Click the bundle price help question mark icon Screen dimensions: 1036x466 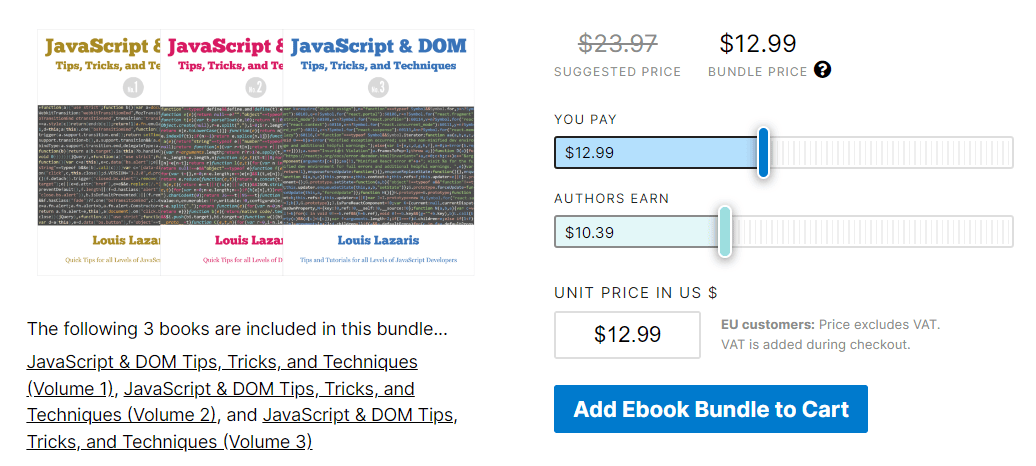[x=822, y=70]
